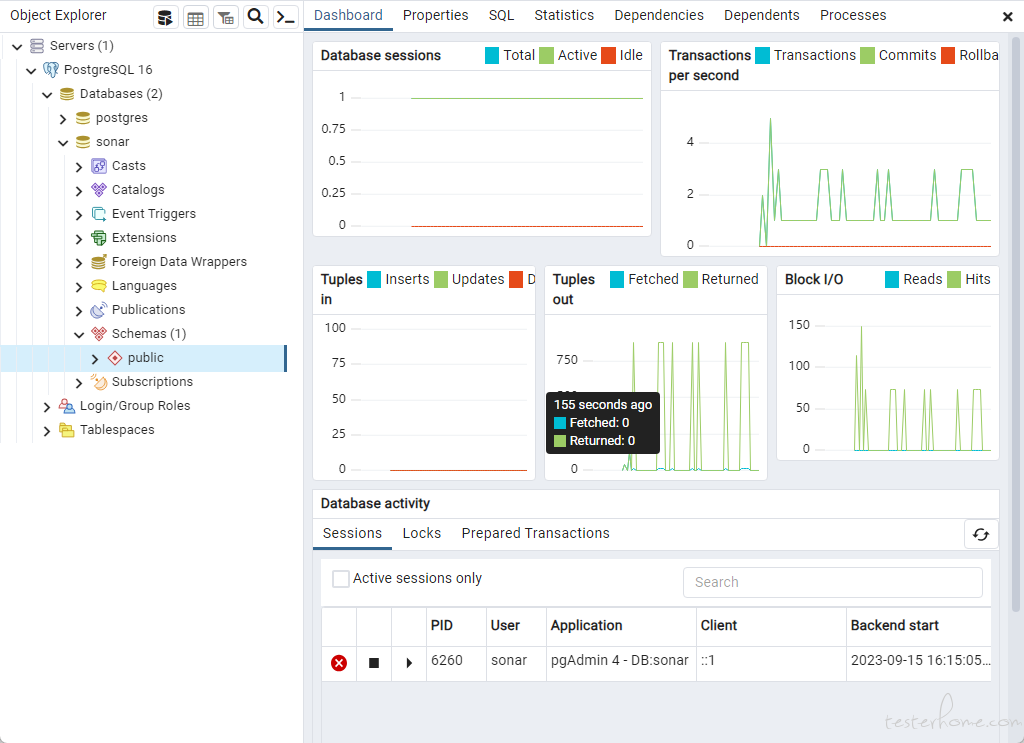Select the Dashboard tab
1024x743 pixels.
(x=348, y=15)
